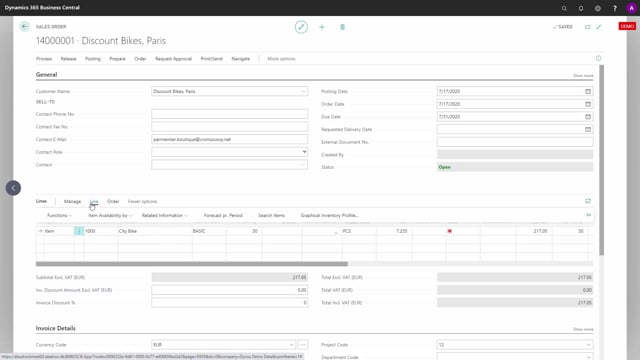Open the search magnifier icon
Image resolution: width=640 pixels, height=360 pixels.
point(564,8)
